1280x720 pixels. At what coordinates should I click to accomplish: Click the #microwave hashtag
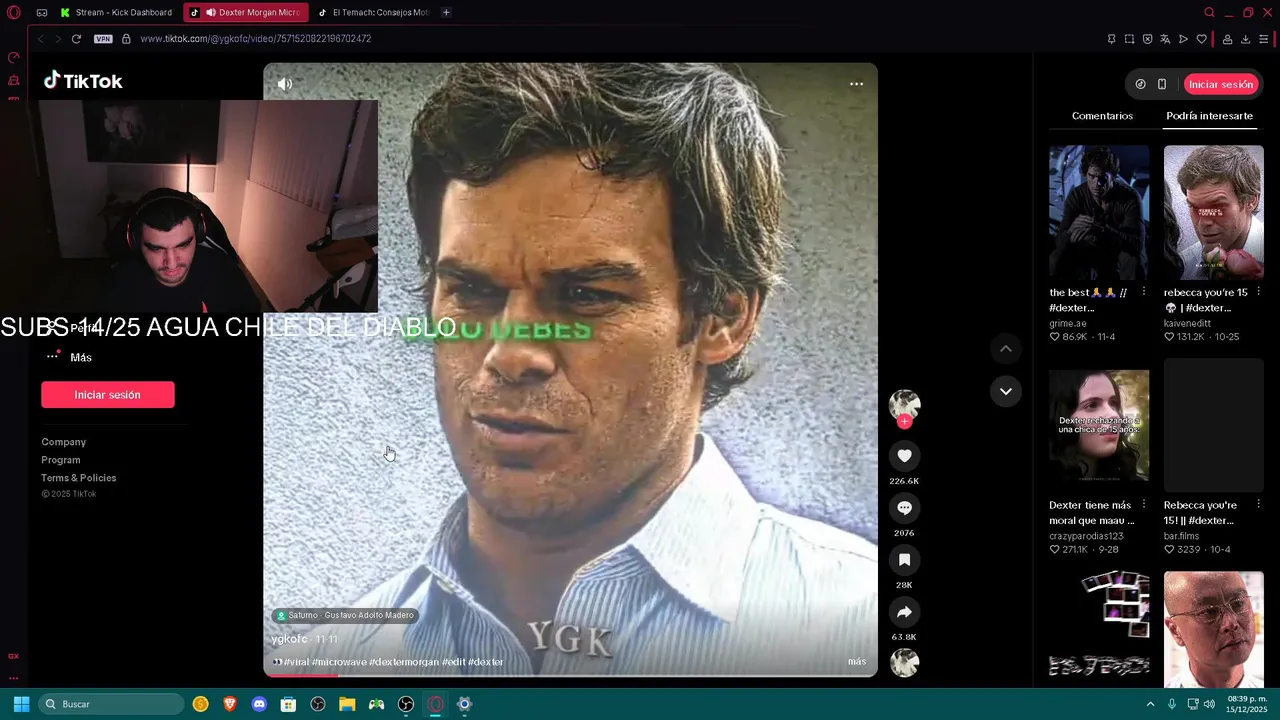[x=339, y=662]
